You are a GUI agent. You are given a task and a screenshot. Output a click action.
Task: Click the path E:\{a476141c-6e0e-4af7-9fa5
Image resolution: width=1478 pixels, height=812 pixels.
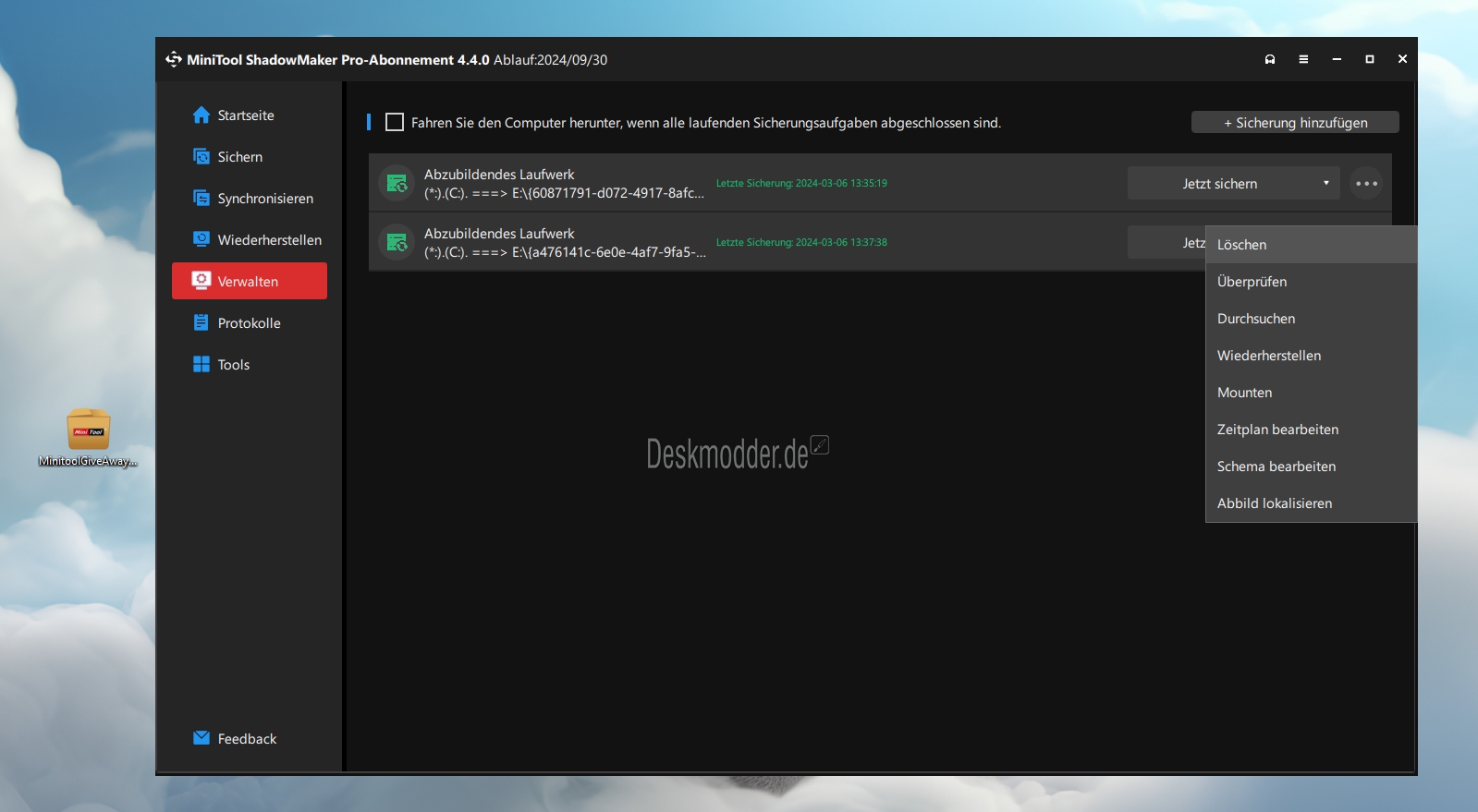pyautogui.click(x=609, y=252)
